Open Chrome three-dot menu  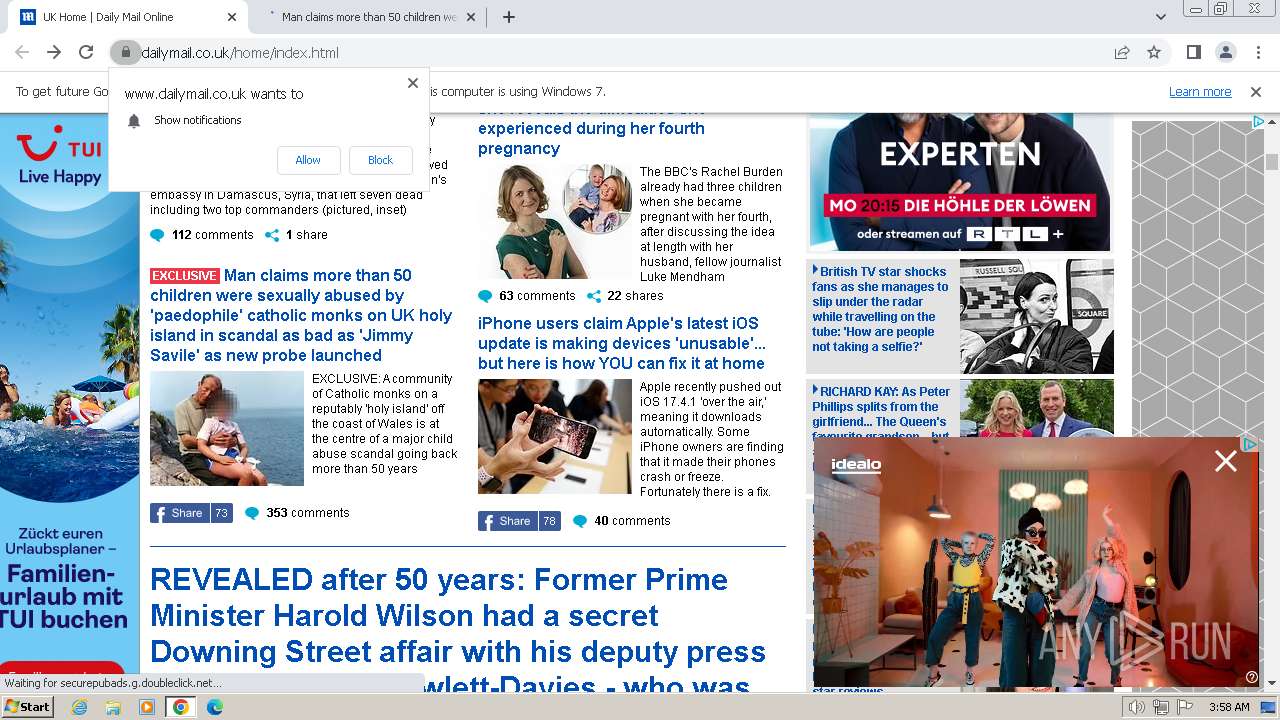[1256, 52]
